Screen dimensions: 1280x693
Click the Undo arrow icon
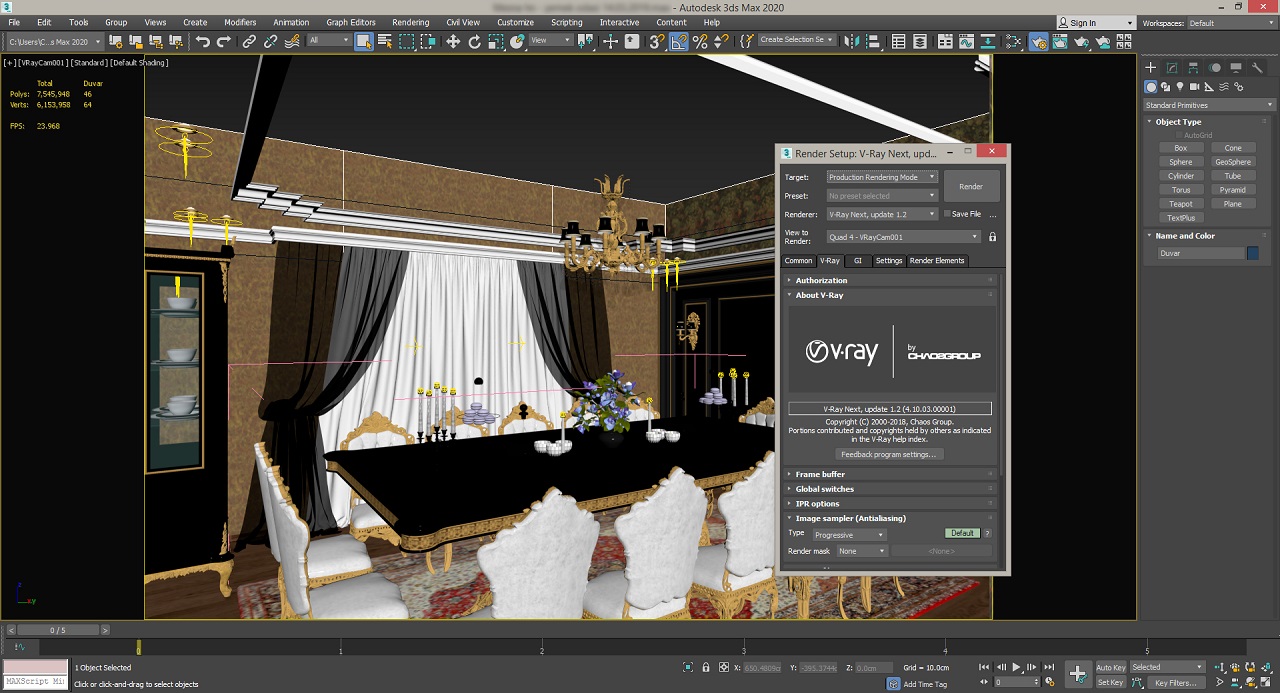point(203,41)
